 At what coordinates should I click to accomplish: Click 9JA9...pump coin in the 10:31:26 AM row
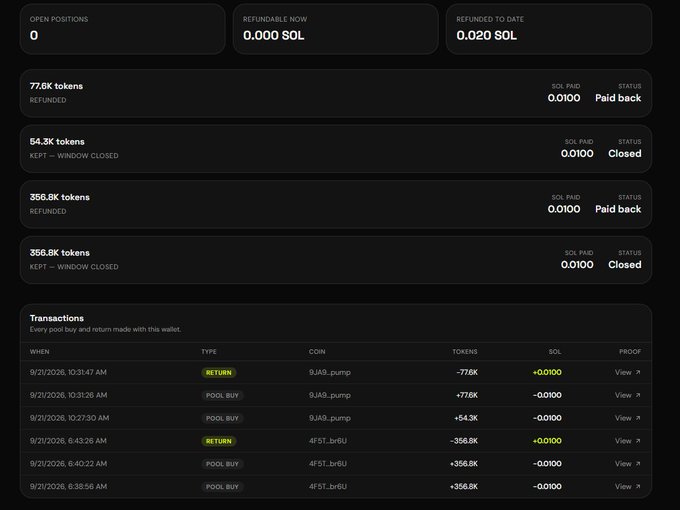pyautogui.click(x=330, y=395)
